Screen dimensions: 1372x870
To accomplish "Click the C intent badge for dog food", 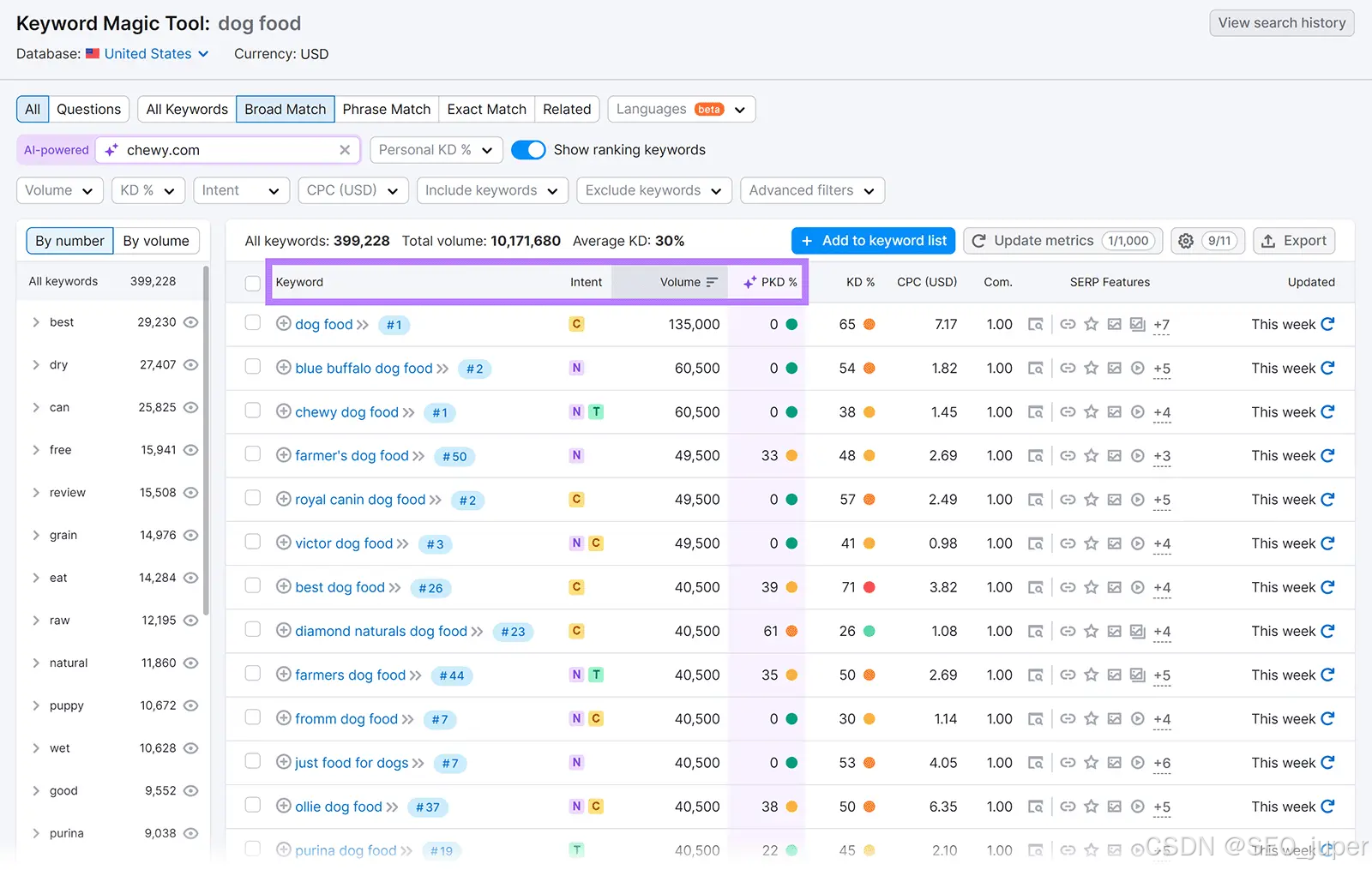I will coord(576,324).
